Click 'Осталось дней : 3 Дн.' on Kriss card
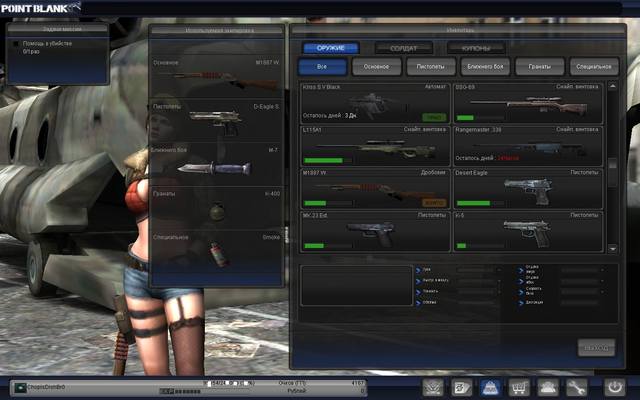640x400 pixels. [x=330, y=116]
